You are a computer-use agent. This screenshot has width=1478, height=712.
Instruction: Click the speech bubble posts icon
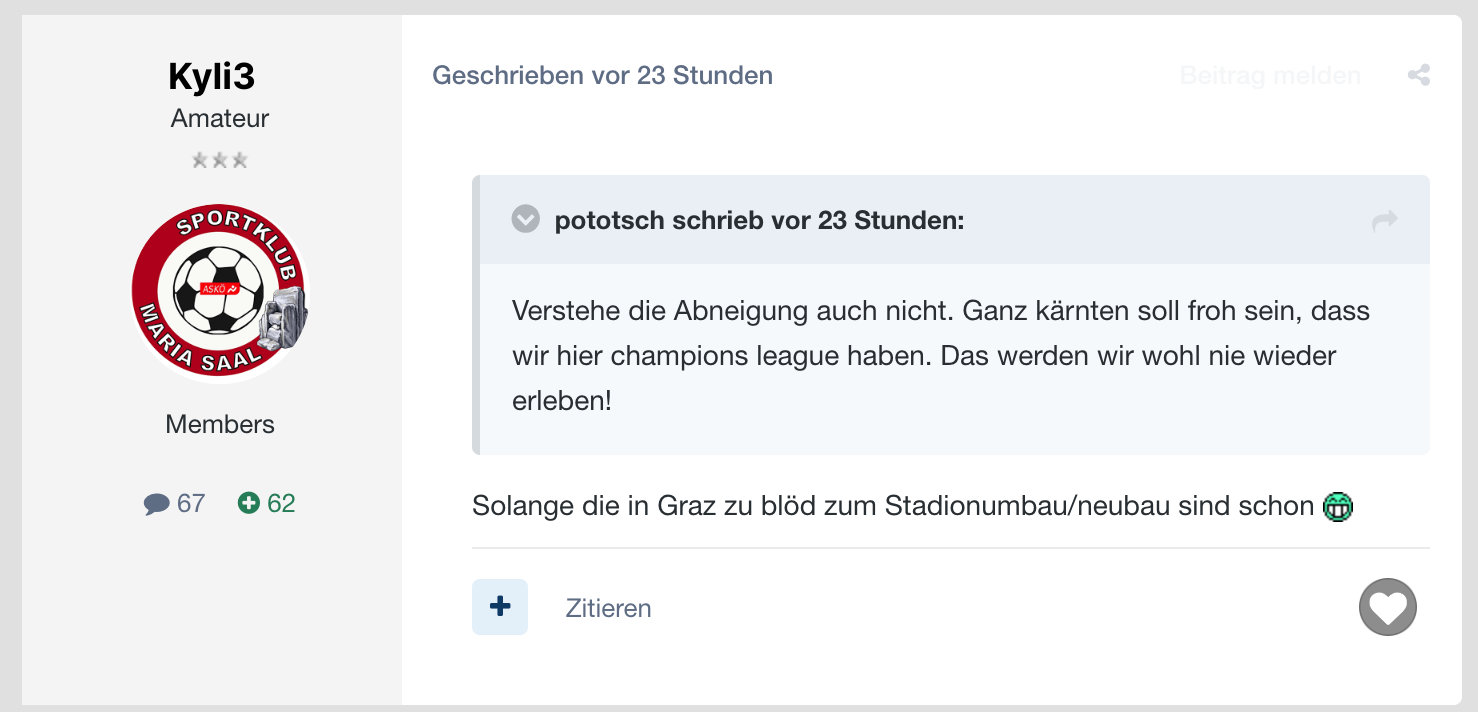[x=156, y=504]
